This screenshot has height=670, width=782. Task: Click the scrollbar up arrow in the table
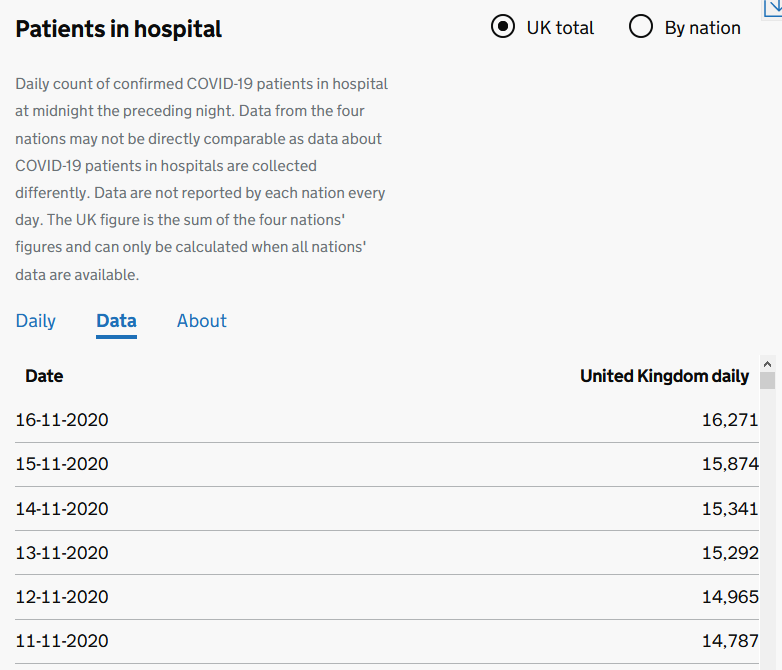(x=768, y=364)
